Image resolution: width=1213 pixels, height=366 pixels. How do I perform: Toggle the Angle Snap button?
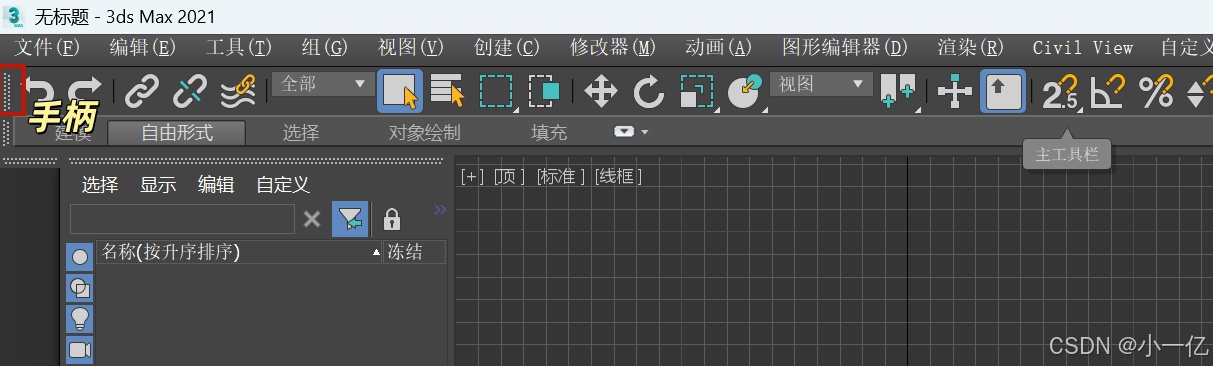[x=1108, y=92]
